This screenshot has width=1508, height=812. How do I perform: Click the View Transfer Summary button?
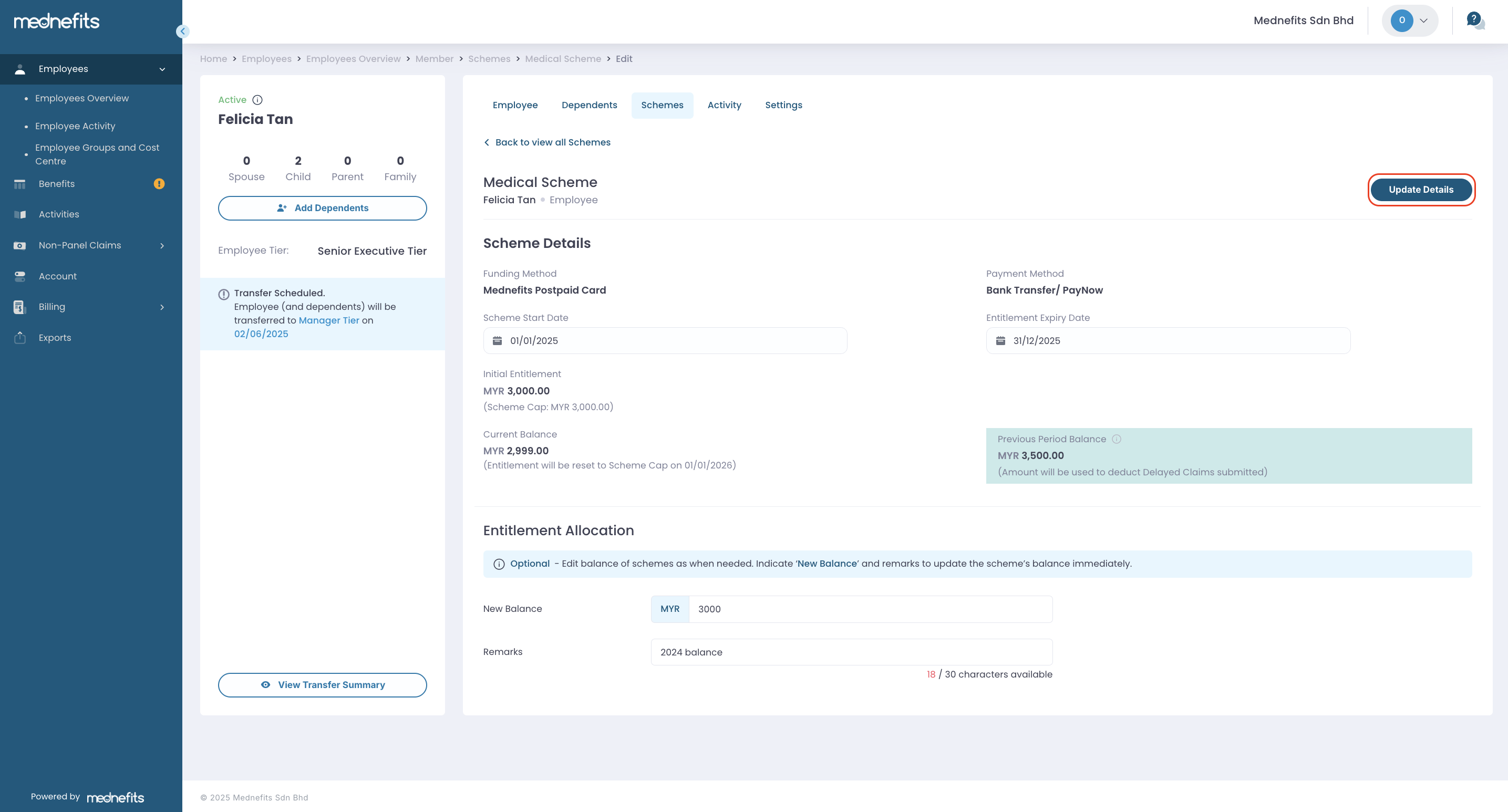[322, 685]
